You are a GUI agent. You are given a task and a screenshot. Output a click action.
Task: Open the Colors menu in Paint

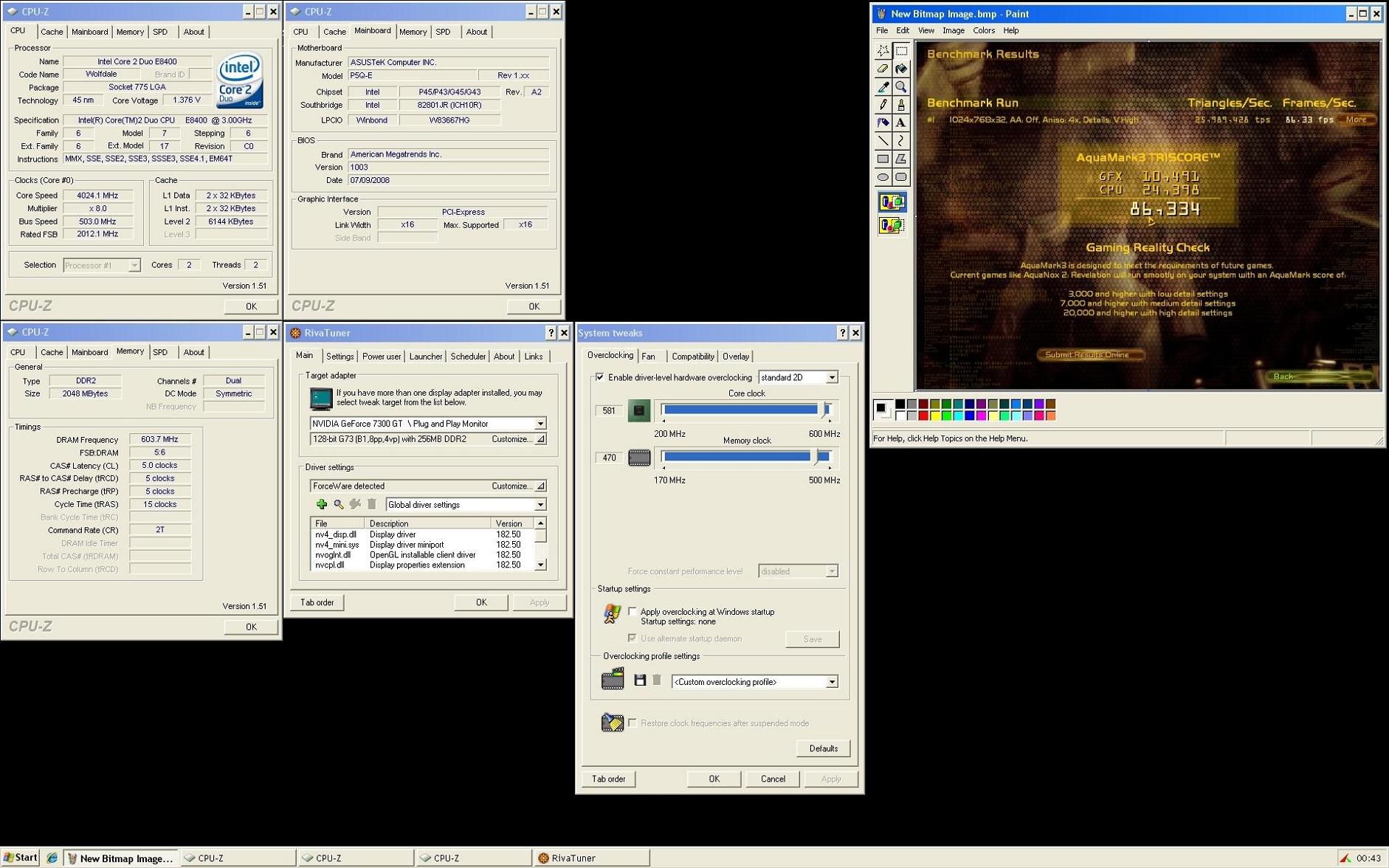coord(984,30)
